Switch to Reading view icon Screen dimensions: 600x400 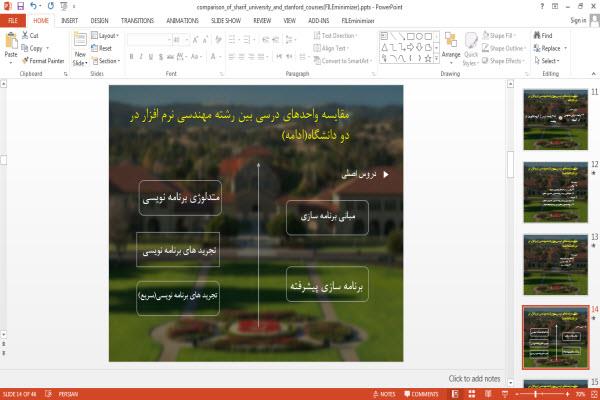point(488,394)
